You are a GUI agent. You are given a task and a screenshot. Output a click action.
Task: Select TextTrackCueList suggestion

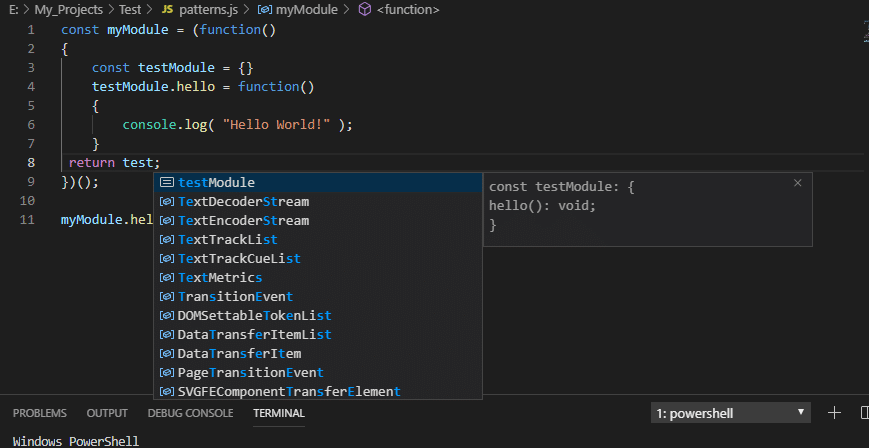point(318,258)
